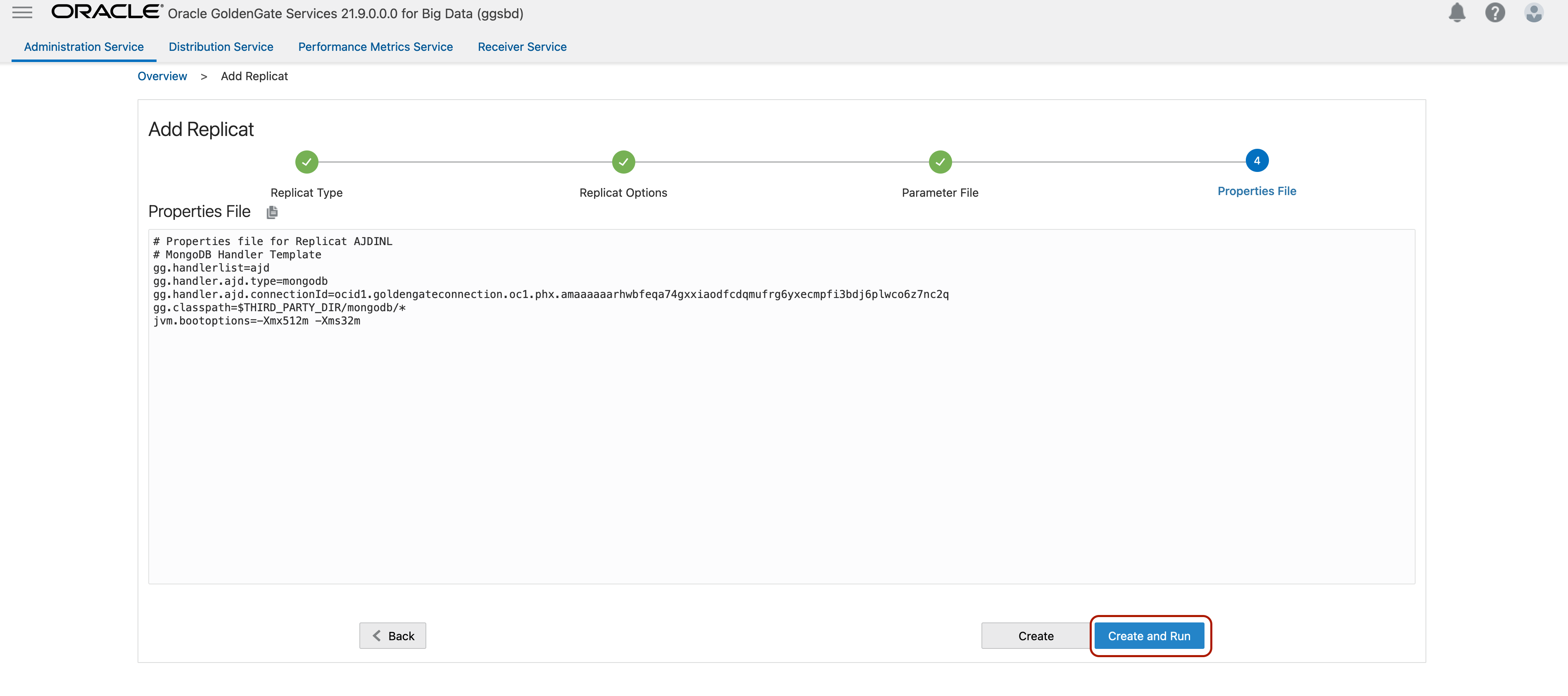Screen dimensions: 1568x696
Task: Click the Create button
Action: click(1036, 636)
